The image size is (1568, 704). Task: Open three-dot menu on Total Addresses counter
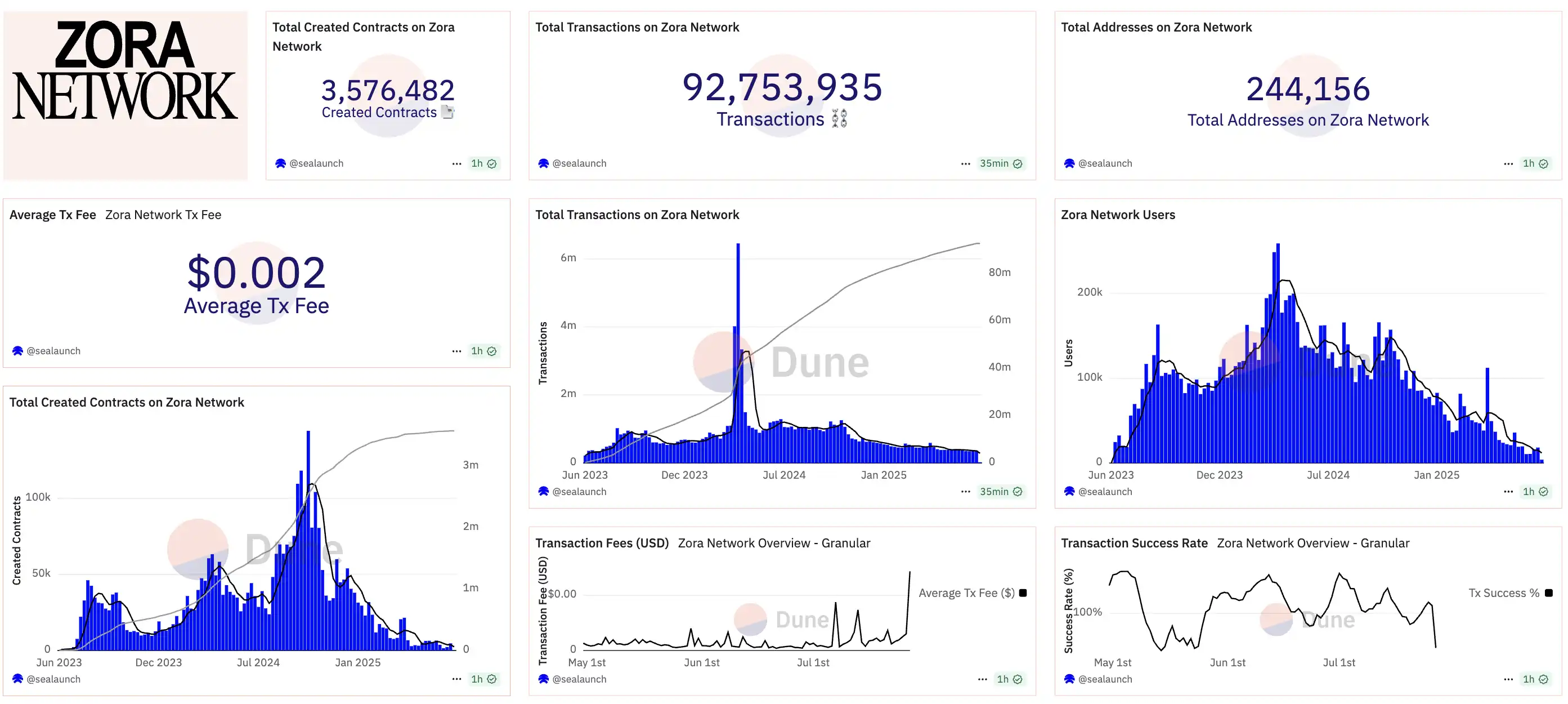click(x=1508, y=163)
